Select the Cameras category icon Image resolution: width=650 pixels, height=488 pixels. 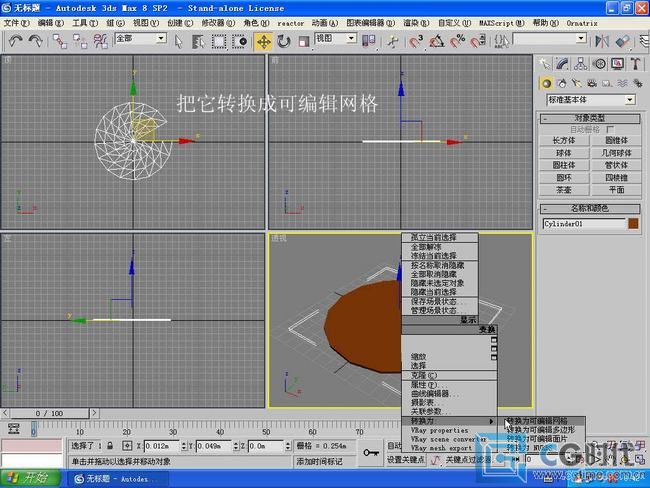[x=592, y=83]
